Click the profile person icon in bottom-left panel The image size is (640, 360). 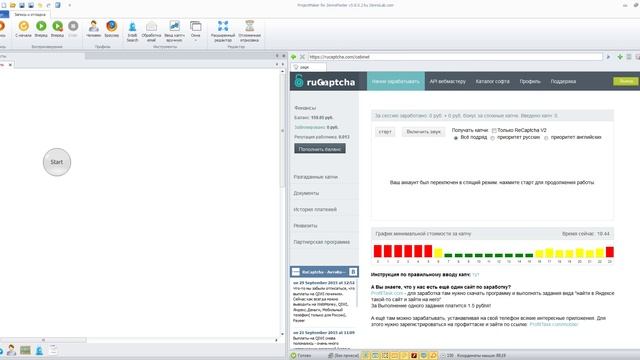pyautogui.click(x=11, y=350)
